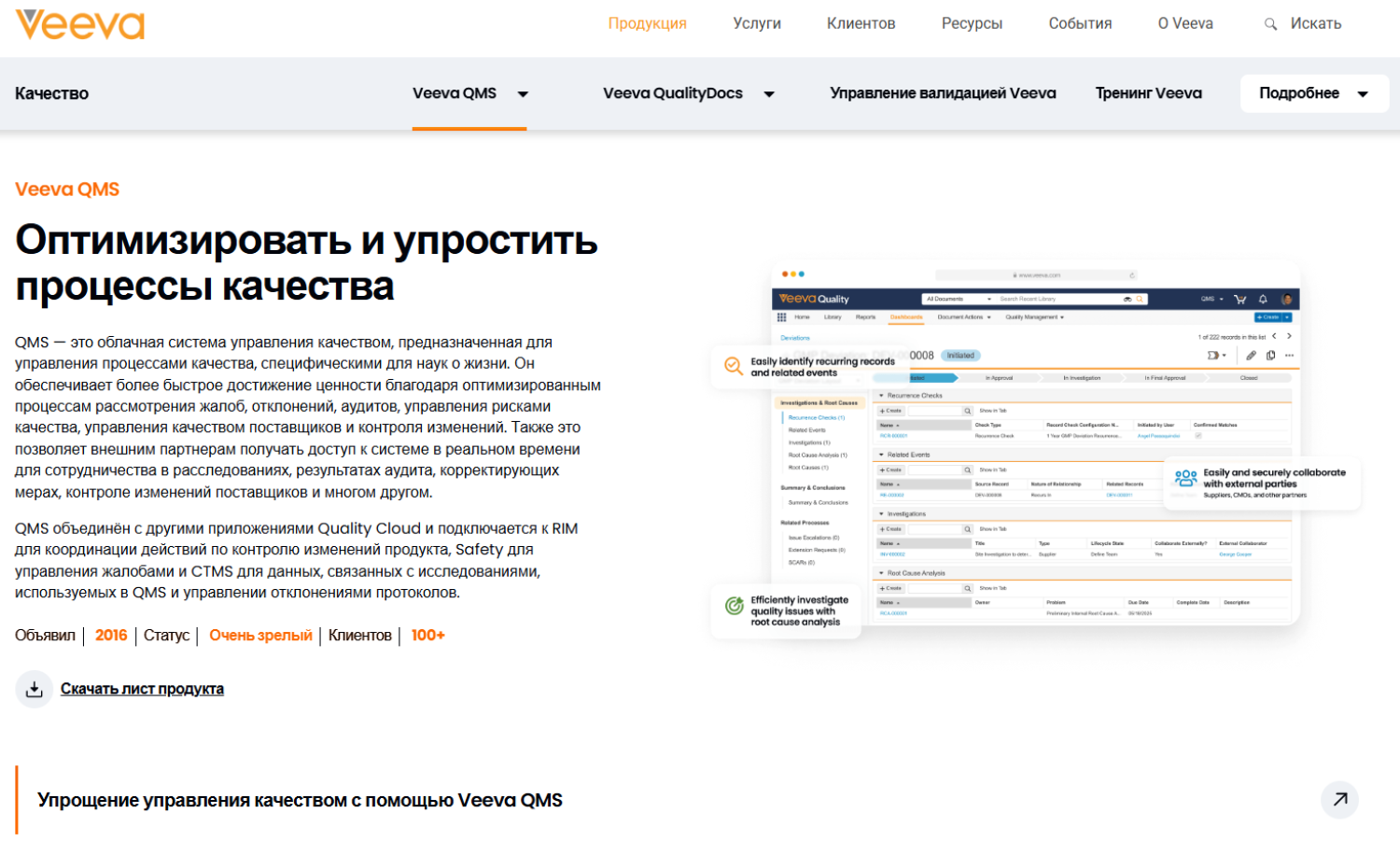Click the green root cause analysis icon
Screen dimensions: 1400x841
tap(735, 607)
